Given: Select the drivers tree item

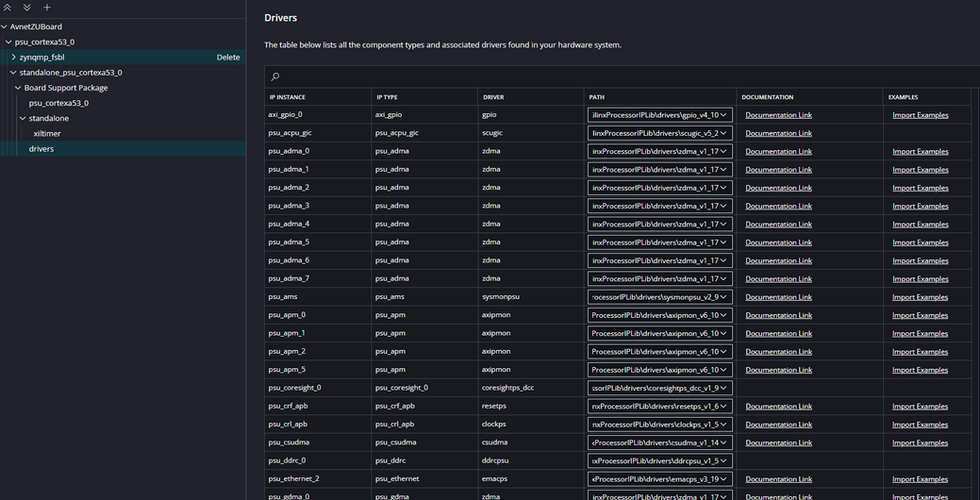Looking at the screenshot, I should [x=41, y=149].
